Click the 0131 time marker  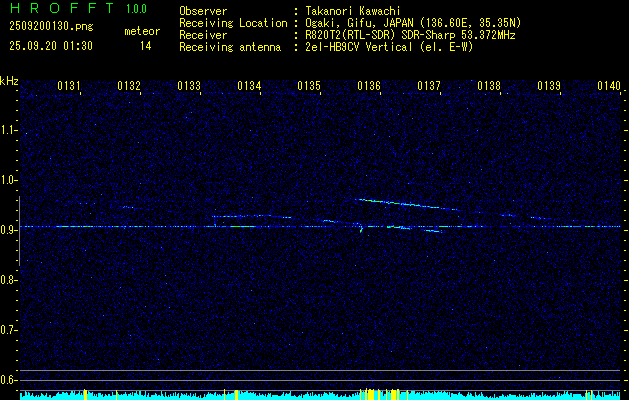pos(69,86)
